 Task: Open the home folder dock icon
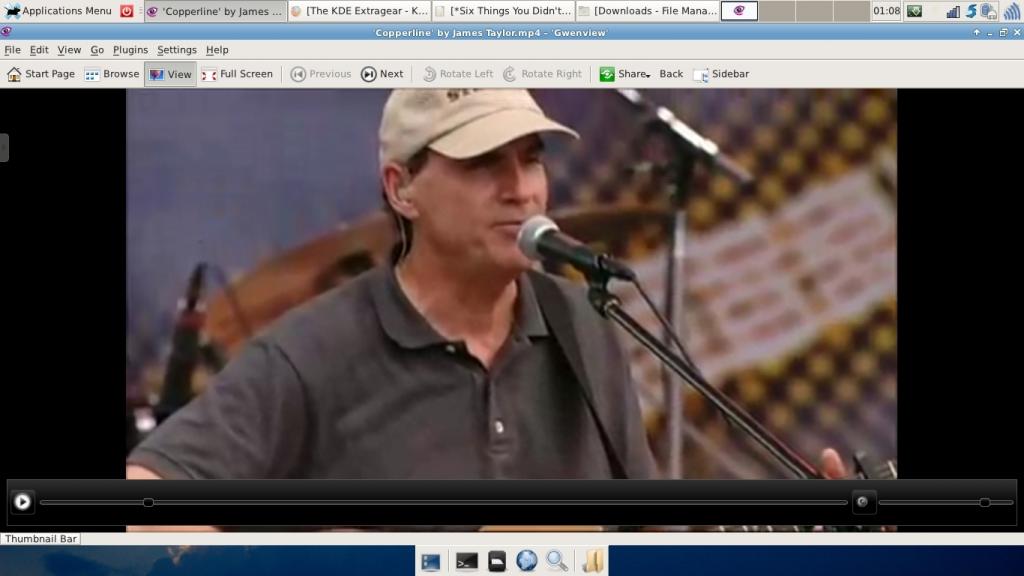(592, 561)
